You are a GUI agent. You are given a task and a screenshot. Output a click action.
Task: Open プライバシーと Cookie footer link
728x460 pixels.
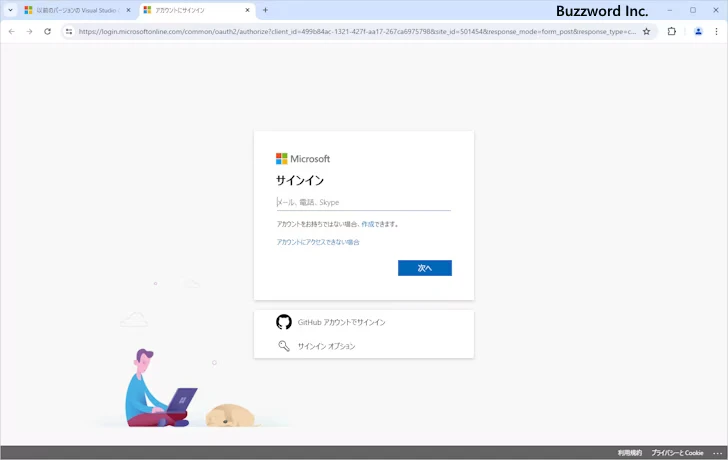[677, 453]
